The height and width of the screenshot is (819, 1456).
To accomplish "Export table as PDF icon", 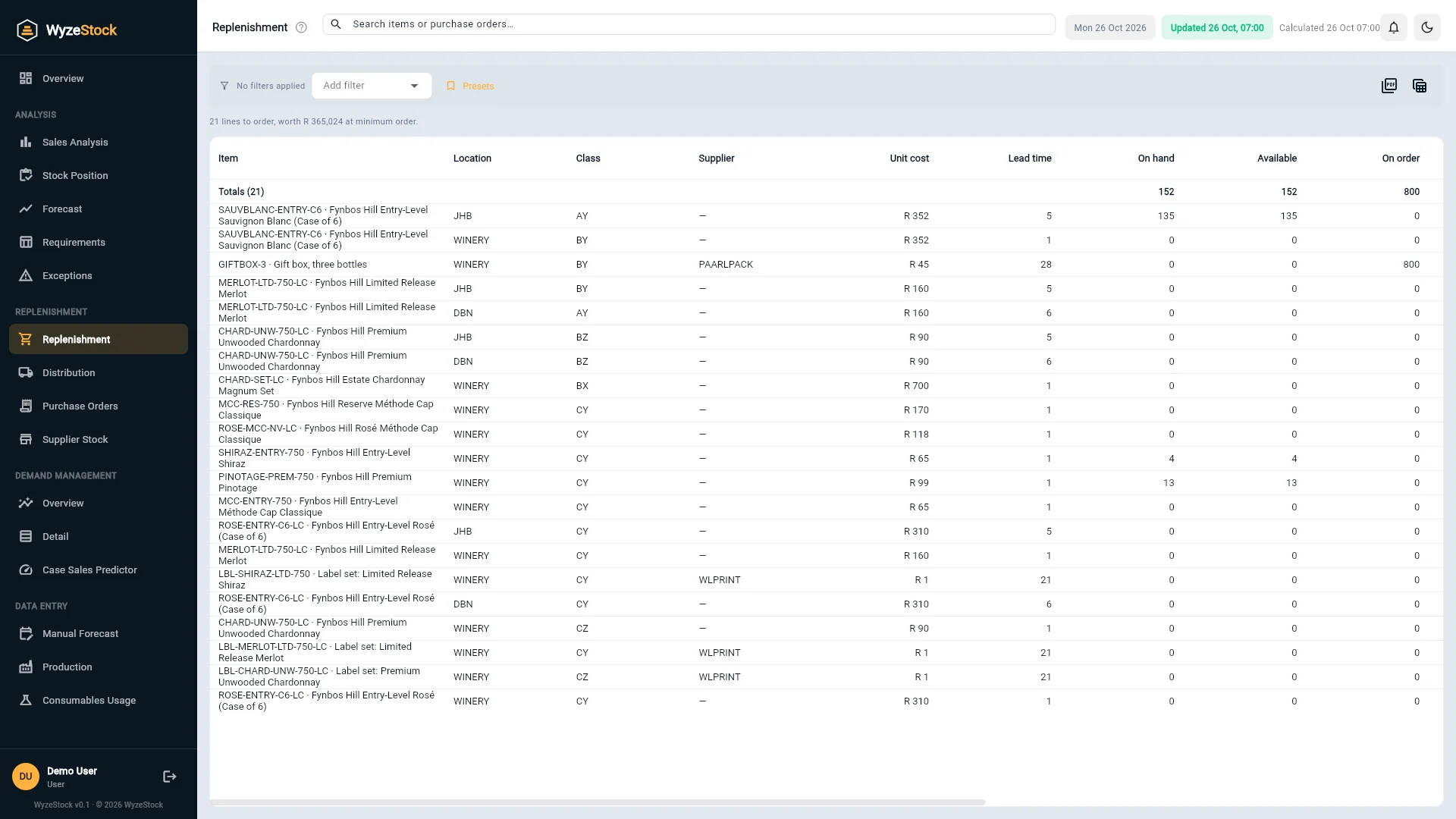I will 1389,86.
